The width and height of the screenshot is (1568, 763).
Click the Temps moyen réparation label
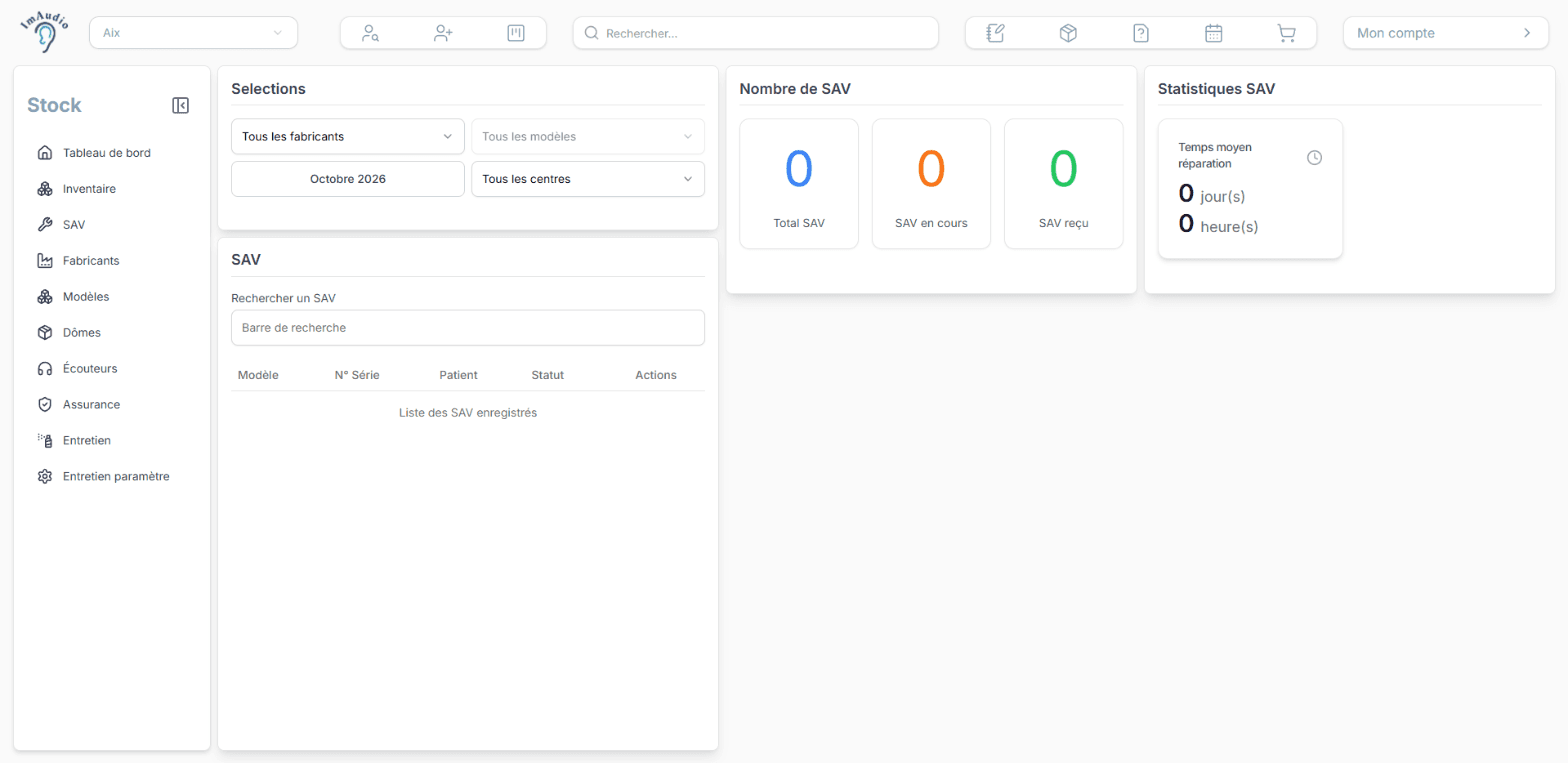point(1215,155)
